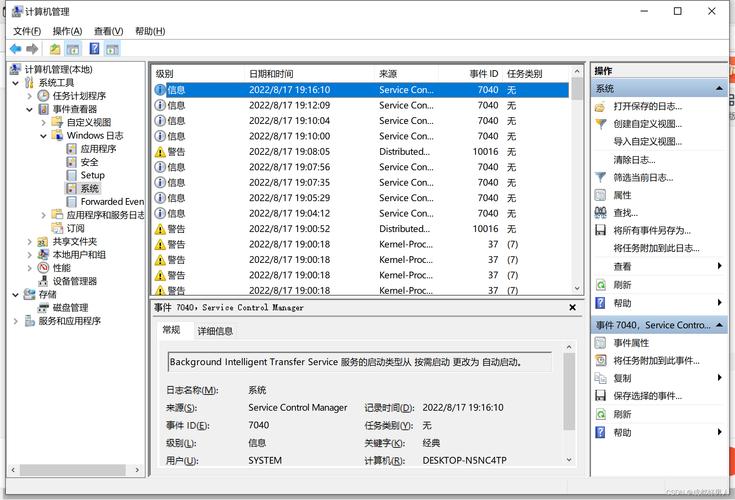Click 创建自定义视图 action

click(647, 124)
